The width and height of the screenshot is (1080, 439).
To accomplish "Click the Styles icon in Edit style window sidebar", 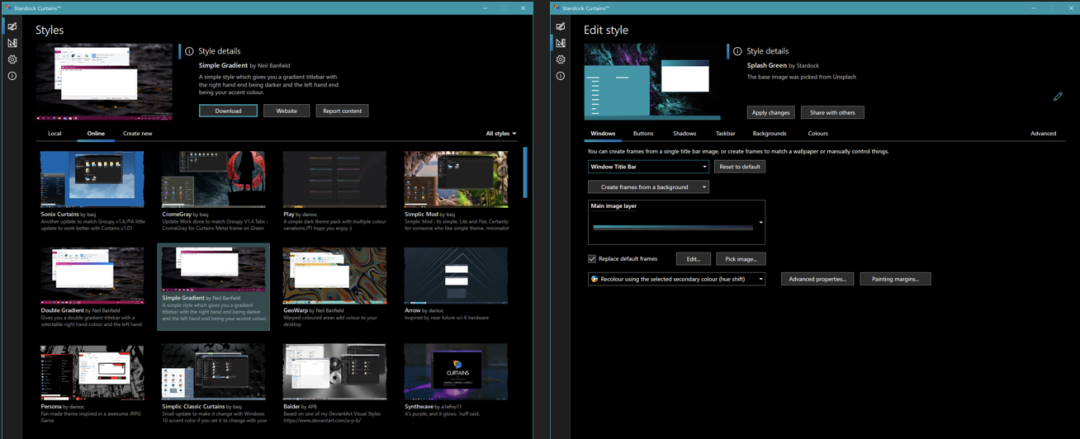I will 559,26.
